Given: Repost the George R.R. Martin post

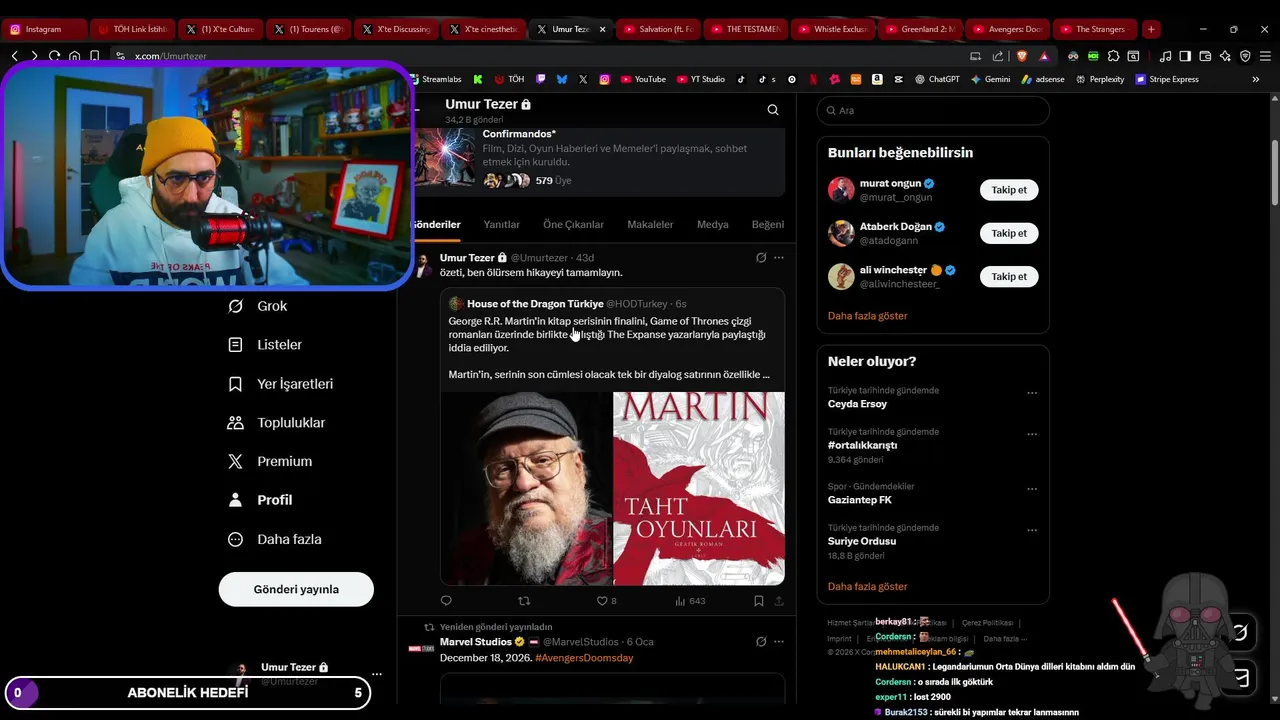Looking at the screenshot, I should (523, 601).
